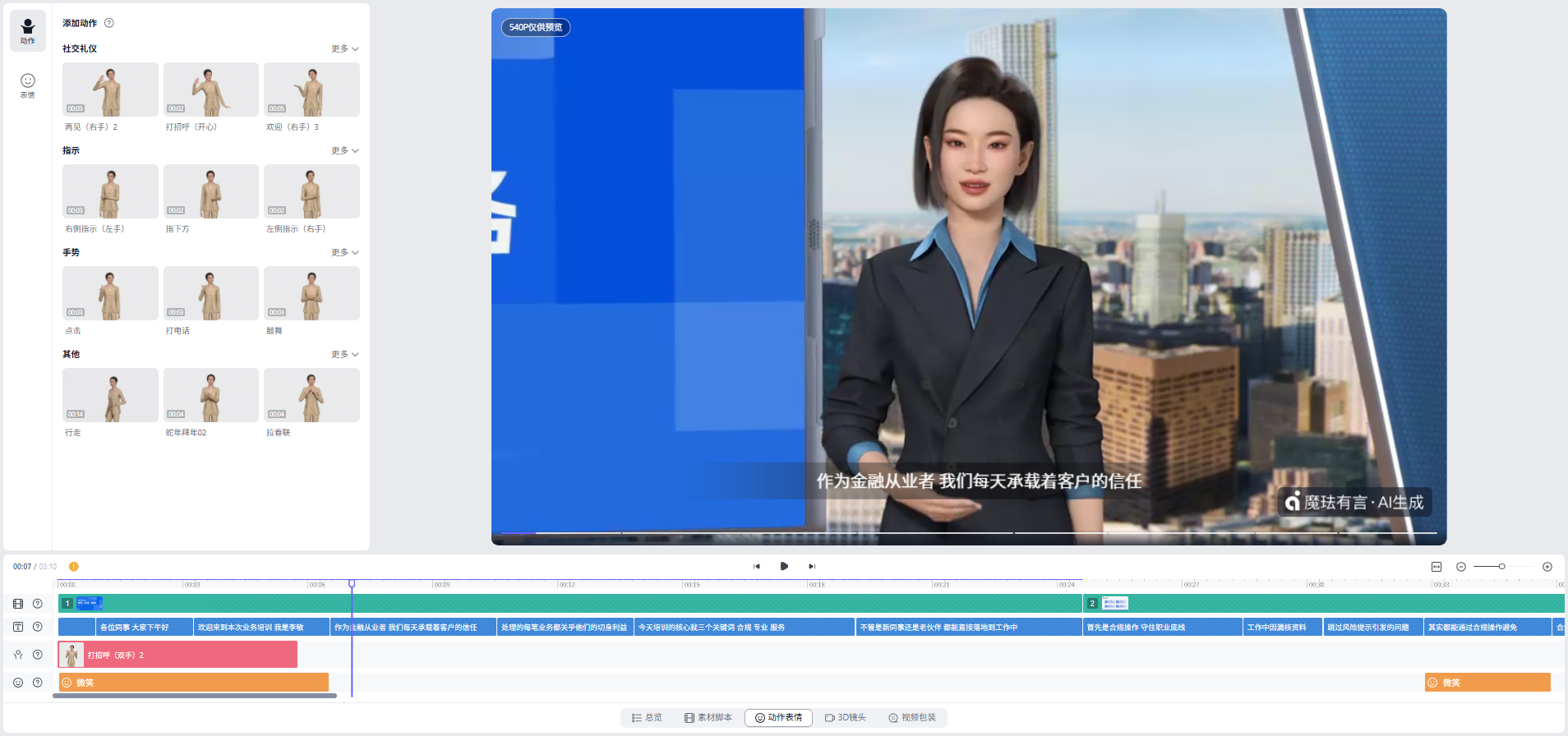Click the action track icon

click(18, 655)
